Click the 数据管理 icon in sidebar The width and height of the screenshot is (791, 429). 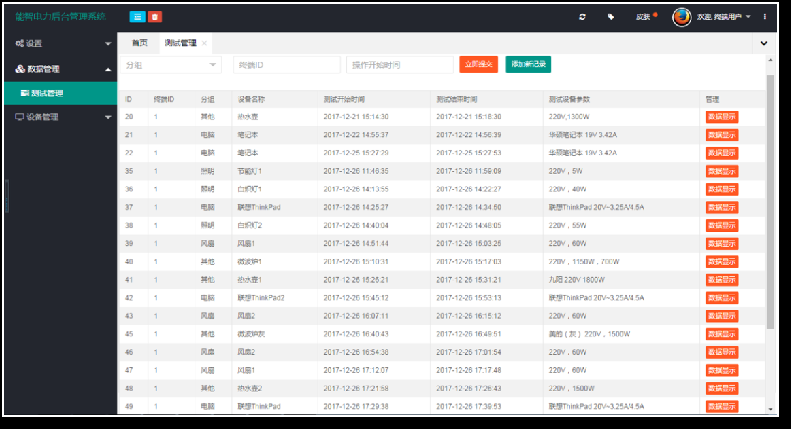coord(20,69)
